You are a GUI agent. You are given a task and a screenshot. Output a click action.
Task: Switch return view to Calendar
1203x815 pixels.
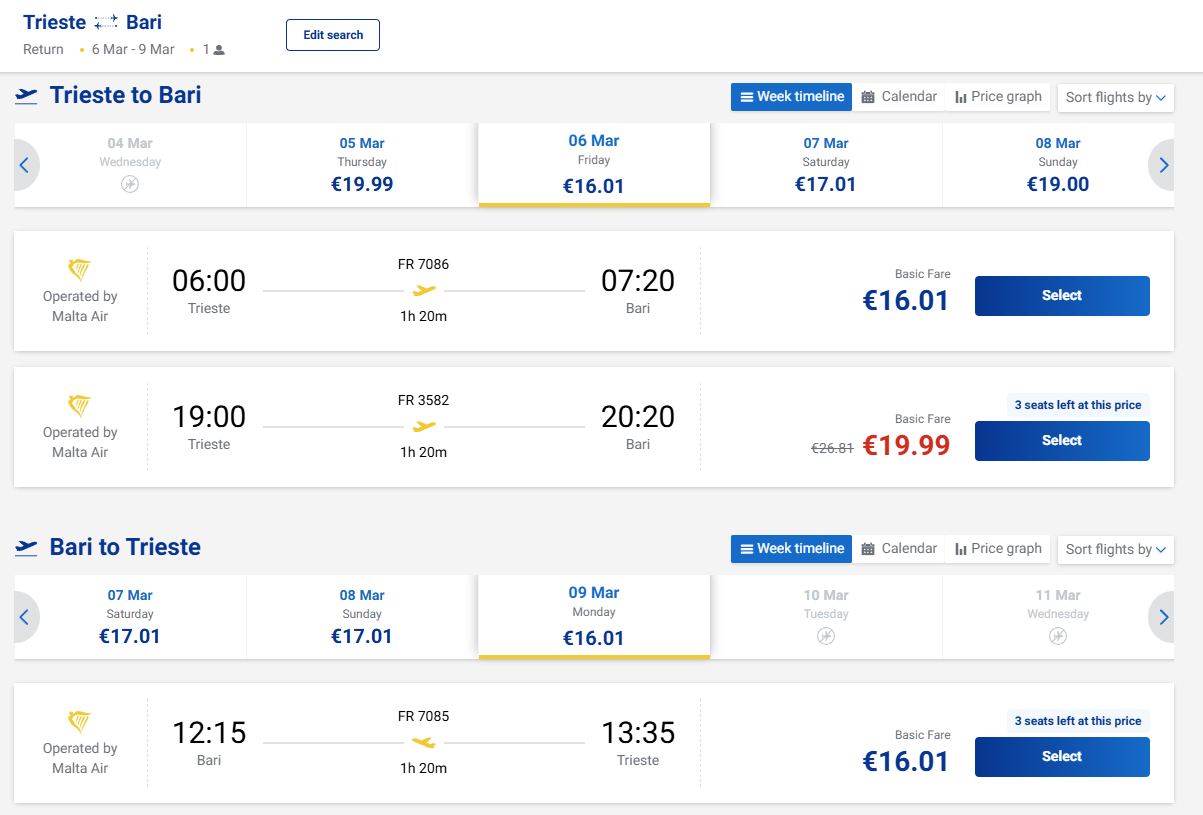[899, 549]
